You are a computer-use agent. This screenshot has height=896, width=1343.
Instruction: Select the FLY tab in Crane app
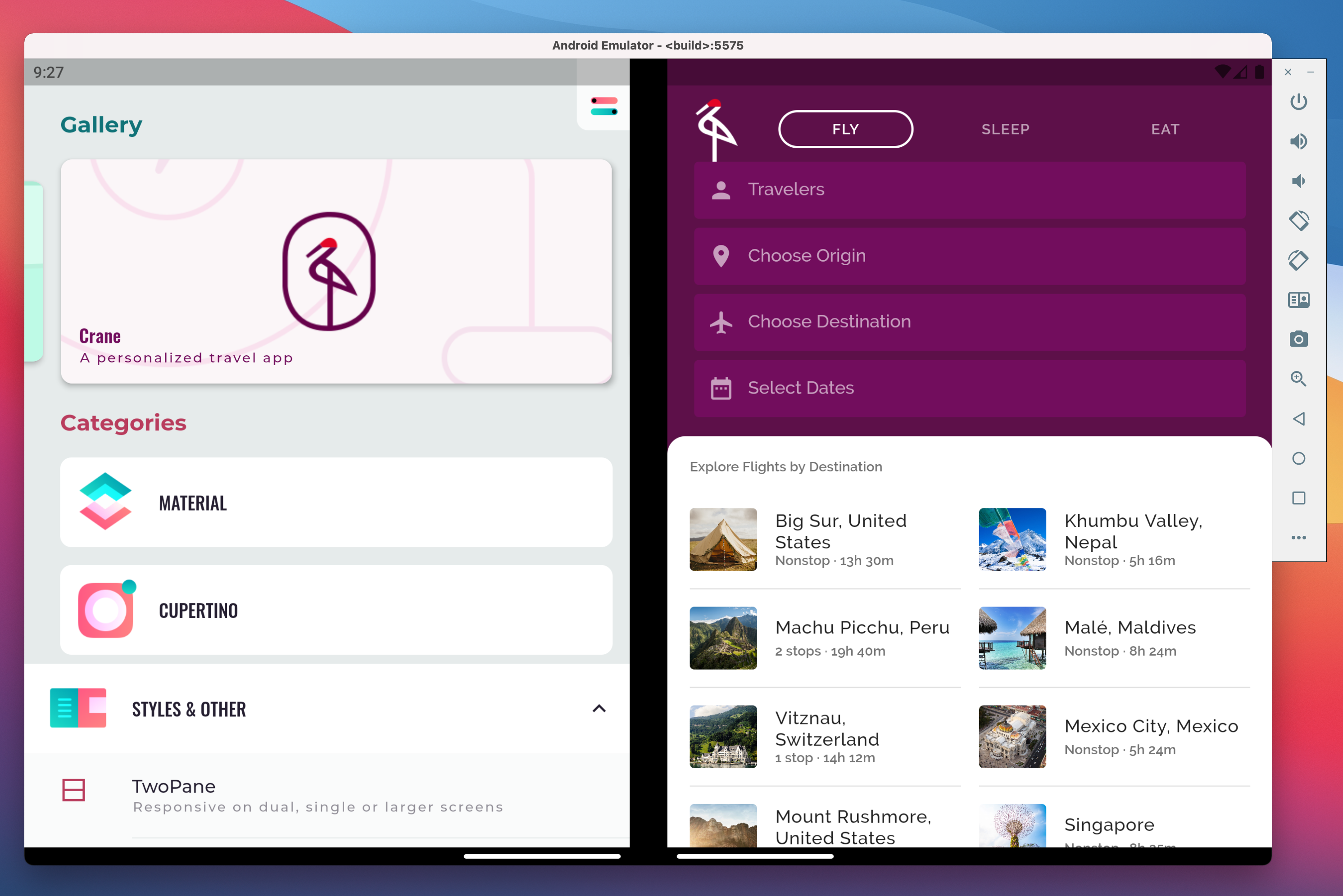[844, 128]
